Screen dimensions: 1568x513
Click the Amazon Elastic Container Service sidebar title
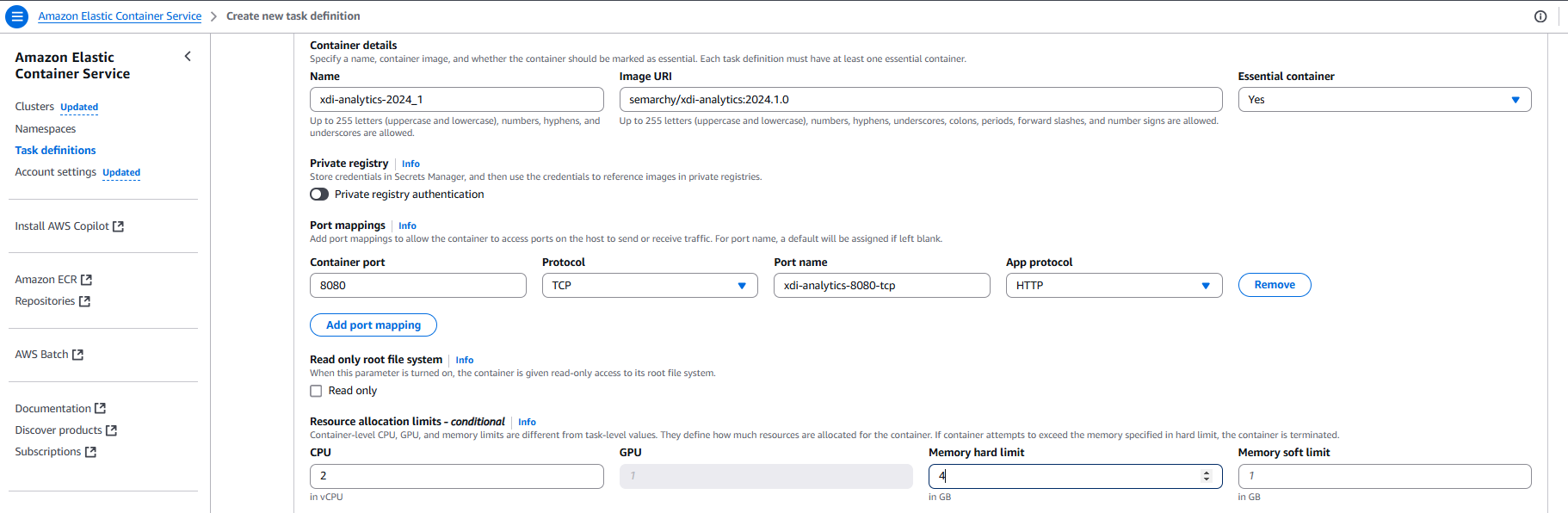click(72, 65)
